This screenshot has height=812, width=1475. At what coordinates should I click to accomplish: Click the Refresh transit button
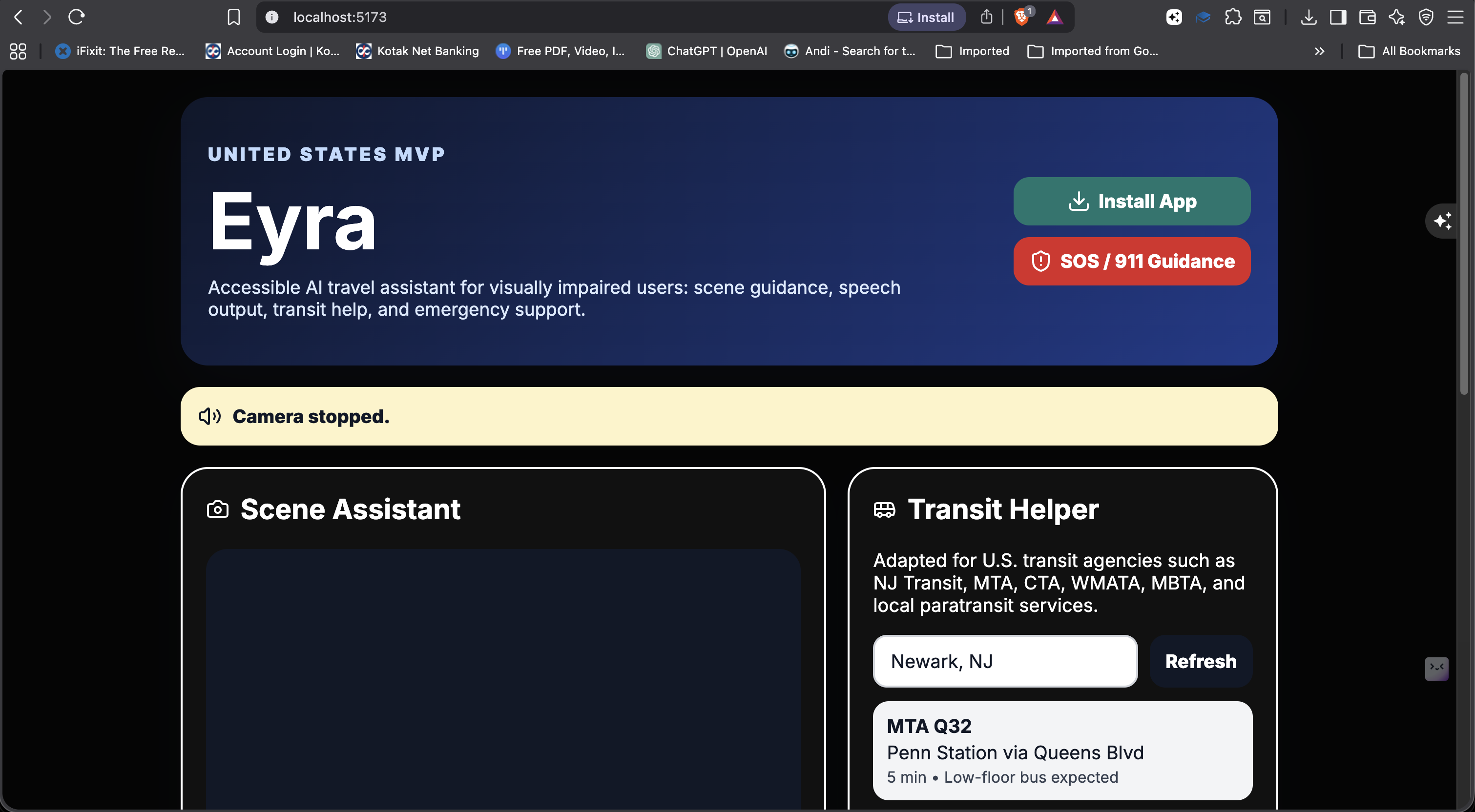tap(1201, 661)
